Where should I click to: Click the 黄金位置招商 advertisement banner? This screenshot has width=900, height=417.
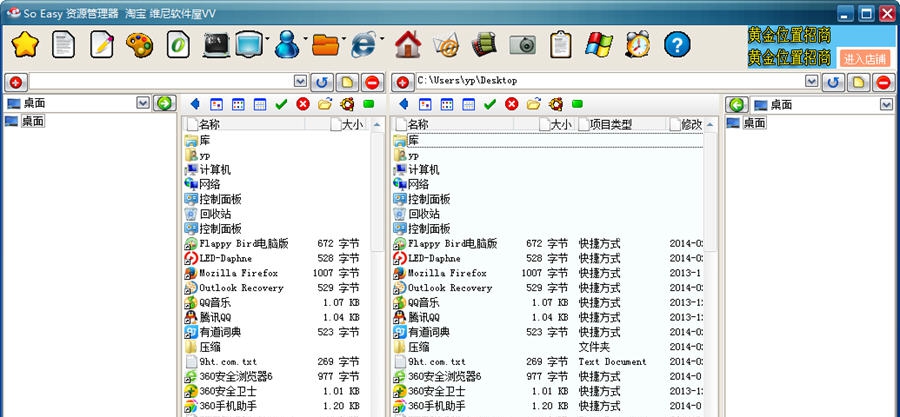point(789,46)
